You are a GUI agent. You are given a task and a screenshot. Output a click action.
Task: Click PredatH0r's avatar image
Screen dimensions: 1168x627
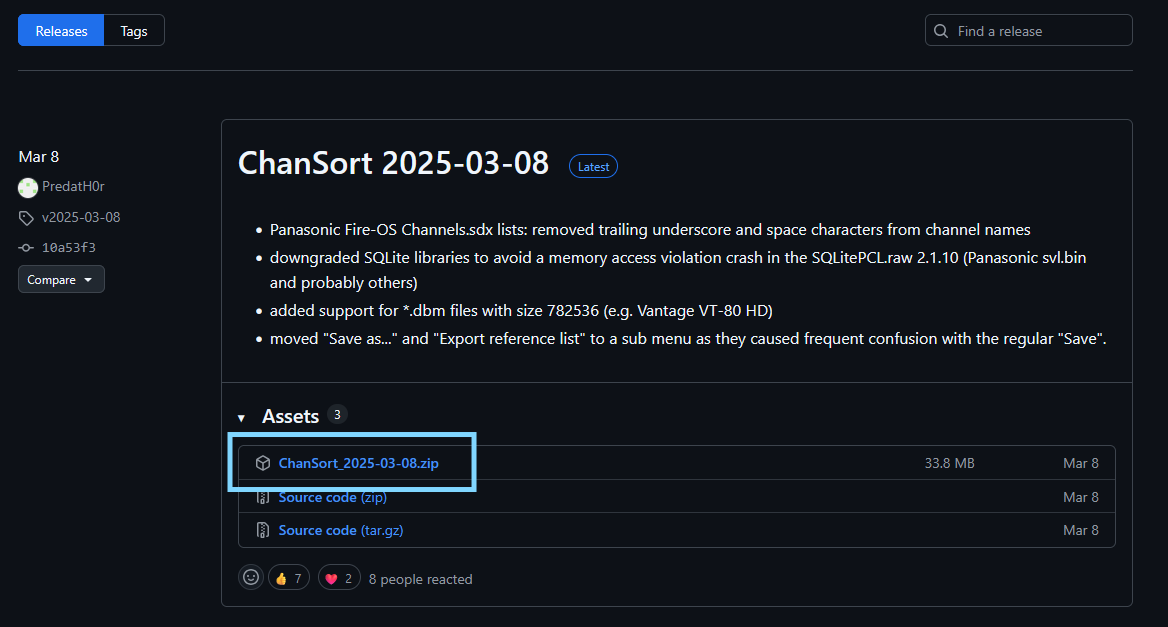[28, 188]
